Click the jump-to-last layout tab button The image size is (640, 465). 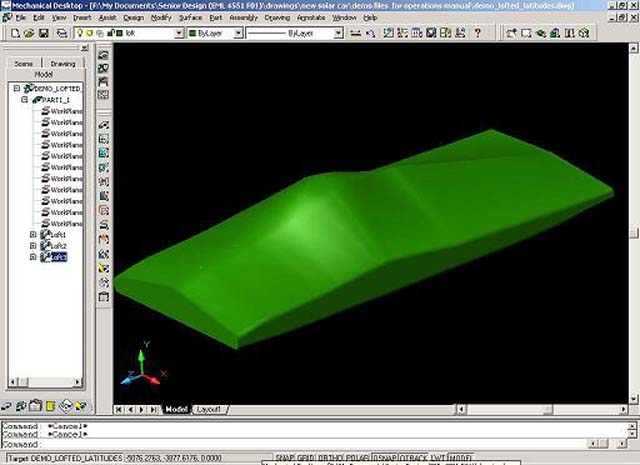coord(153,409)
